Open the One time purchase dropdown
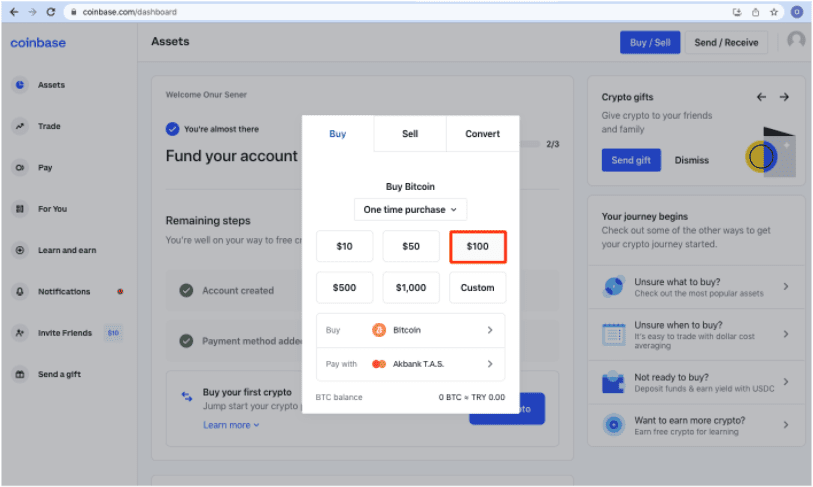Viewport: 813px width, 487px height. click(410, 210)
